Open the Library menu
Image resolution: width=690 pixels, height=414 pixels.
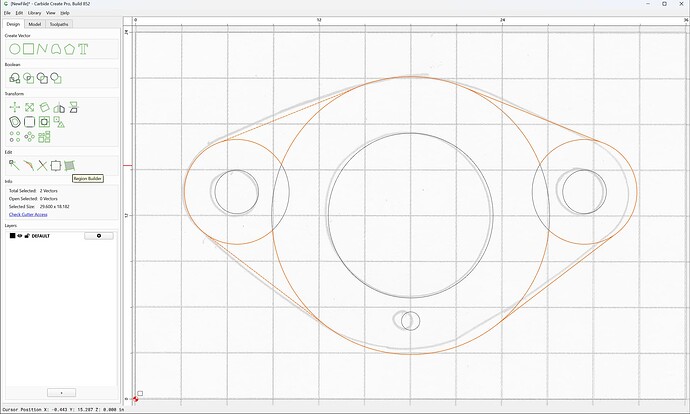(x=34, y=13)
